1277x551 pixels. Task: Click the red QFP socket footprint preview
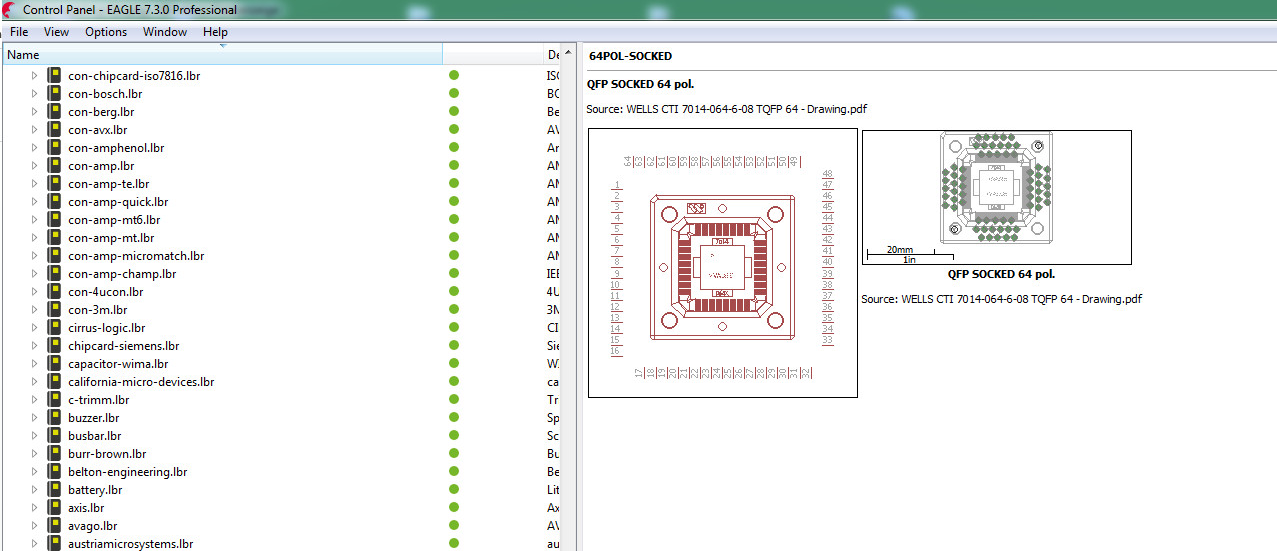tap(722, 263)
